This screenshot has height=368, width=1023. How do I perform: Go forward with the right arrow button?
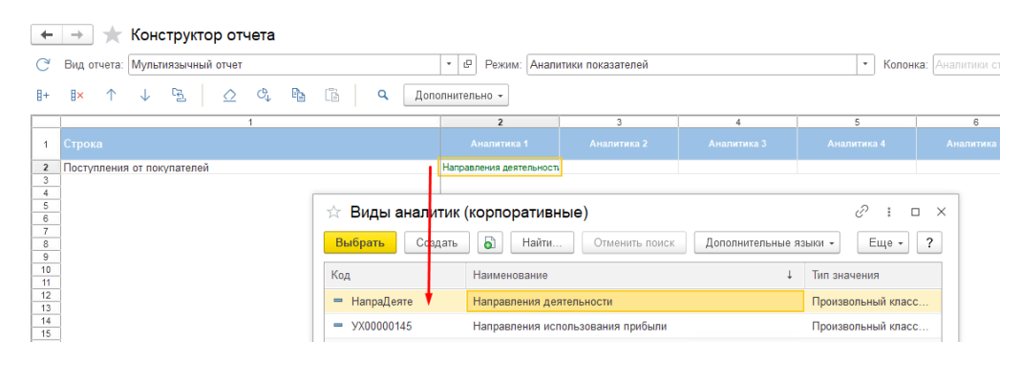(x=78, y=35)
